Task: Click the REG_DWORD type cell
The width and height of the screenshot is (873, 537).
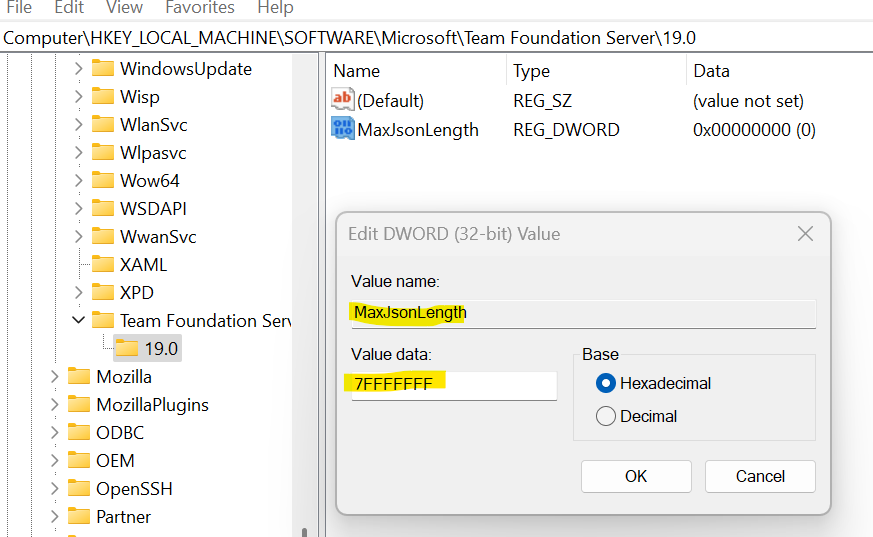Action: coord(566,130)
